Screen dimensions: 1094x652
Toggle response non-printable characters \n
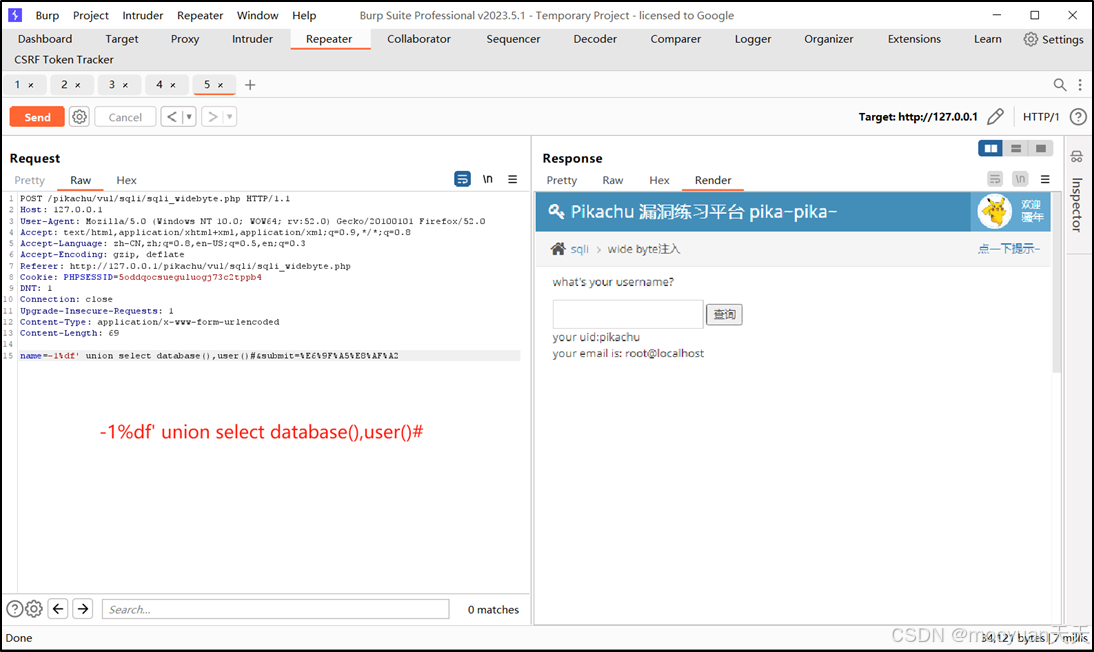1020,179
